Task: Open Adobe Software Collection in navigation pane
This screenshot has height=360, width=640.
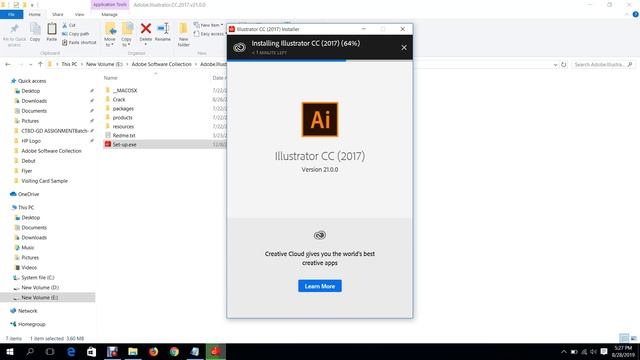Action: (x=51, y=151)
